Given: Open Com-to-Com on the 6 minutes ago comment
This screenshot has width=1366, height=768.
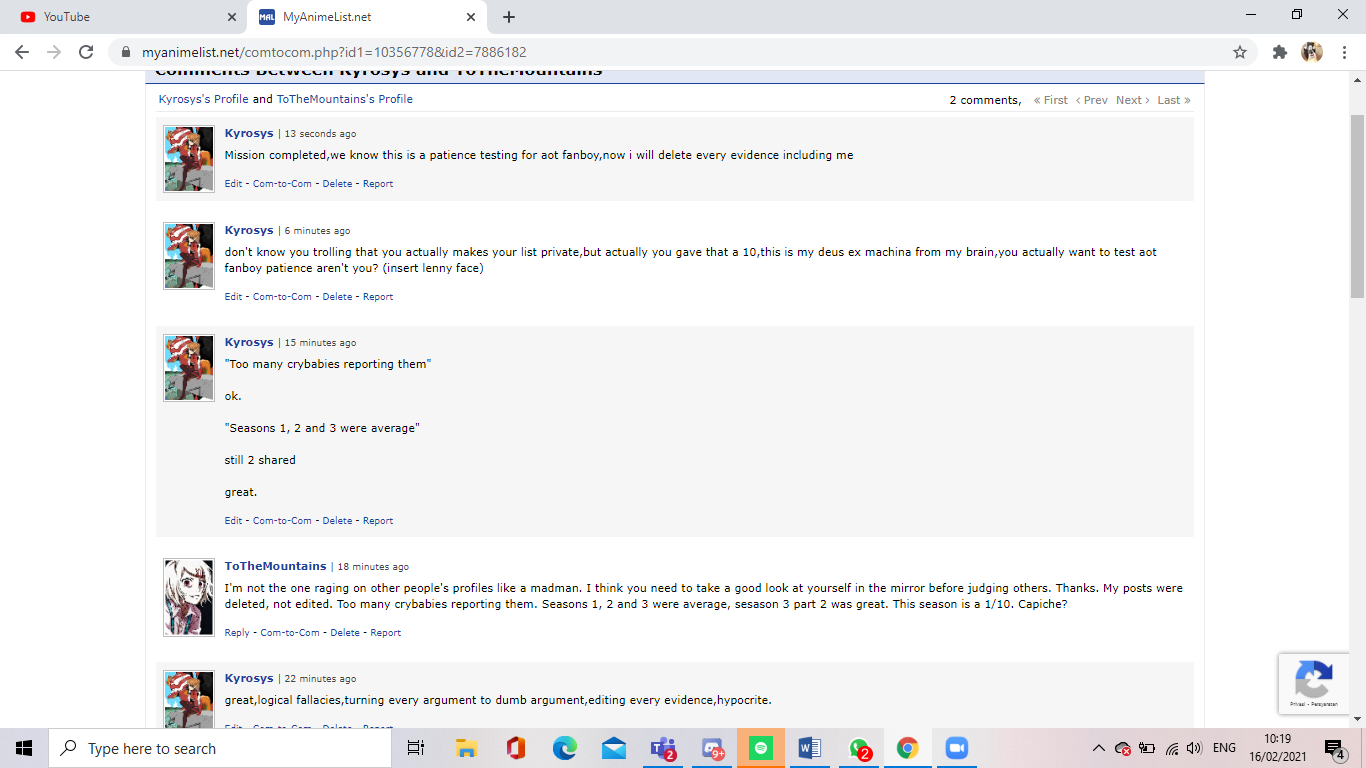Looking at the screenshot, I should (x=282, y=297).
